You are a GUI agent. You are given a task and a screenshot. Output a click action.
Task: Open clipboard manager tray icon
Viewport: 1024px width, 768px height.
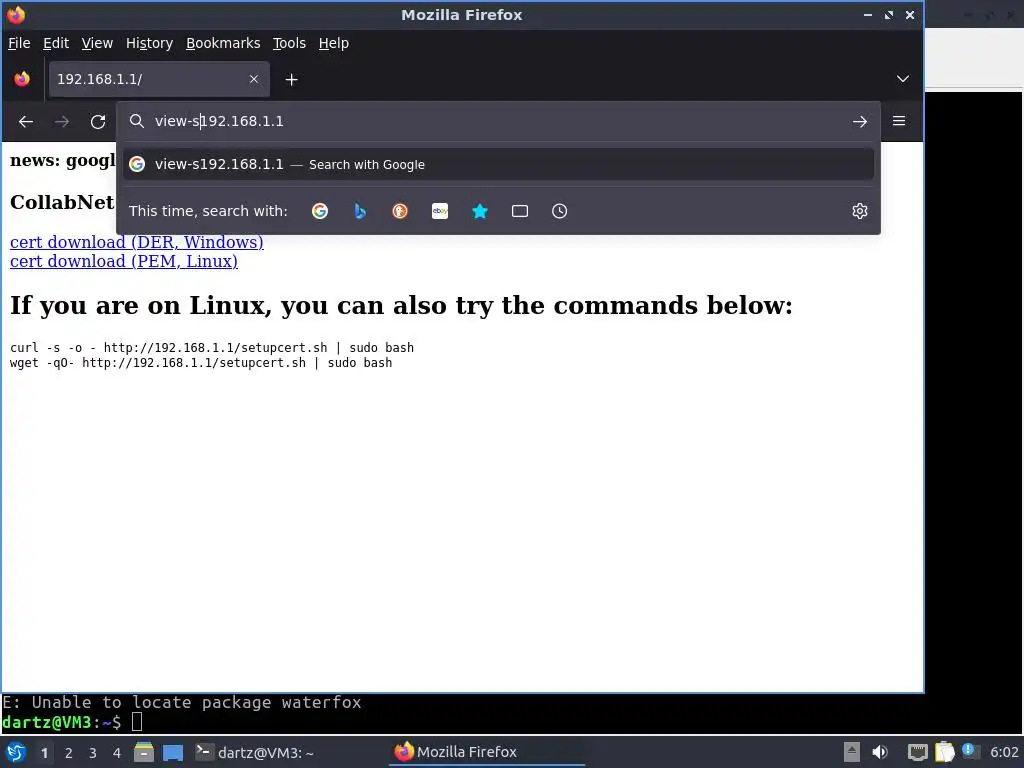pyautogui.click(x=944, y=752)
